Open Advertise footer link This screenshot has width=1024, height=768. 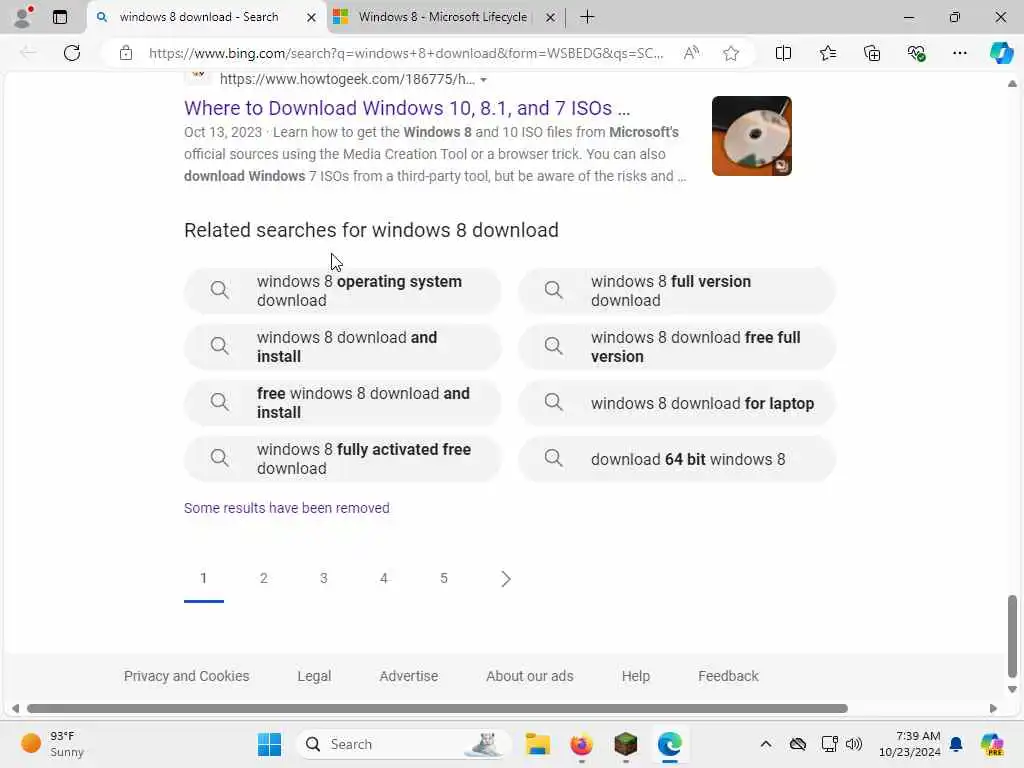pos(409,676)
